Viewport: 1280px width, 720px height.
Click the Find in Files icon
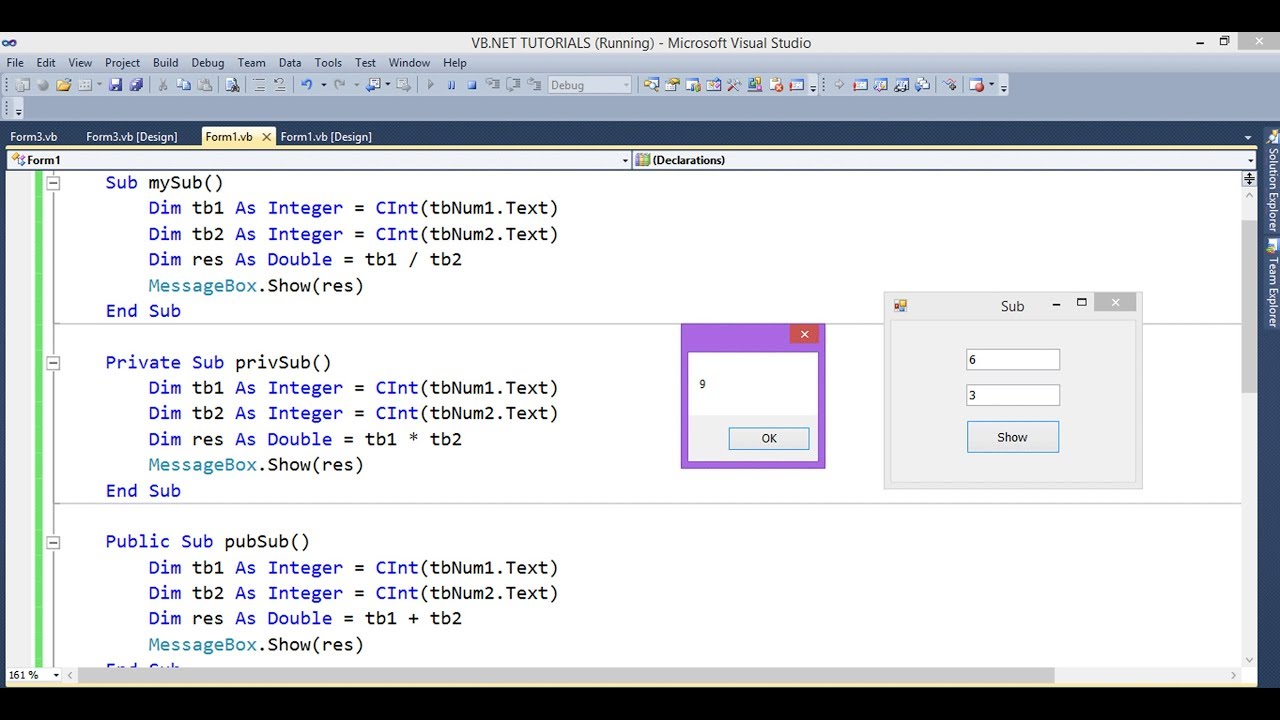coord(232,85)
